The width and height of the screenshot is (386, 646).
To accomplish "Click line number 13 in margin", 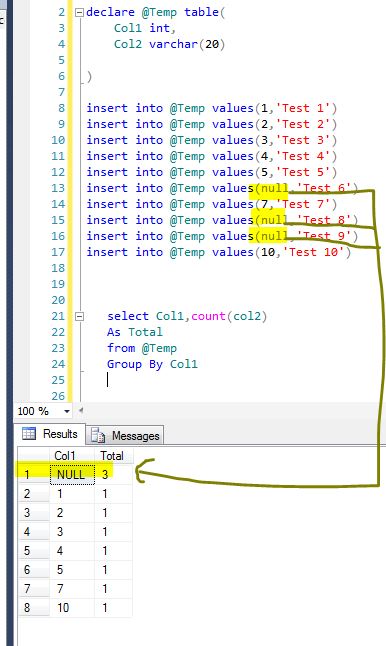I will point(58,188).
